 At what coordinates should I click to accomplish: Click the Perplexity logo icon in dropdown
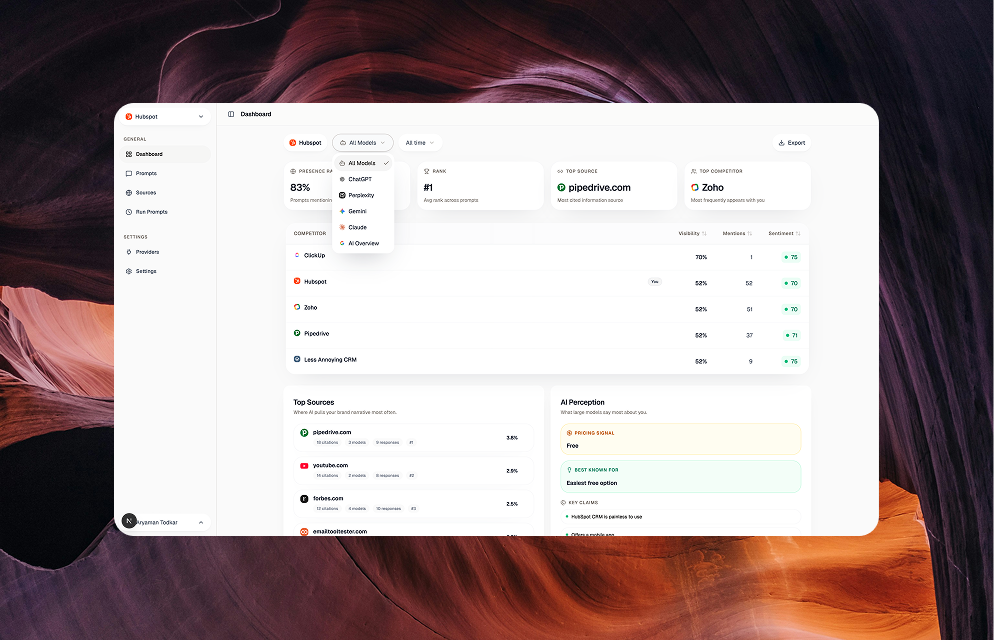coord(342,195)
